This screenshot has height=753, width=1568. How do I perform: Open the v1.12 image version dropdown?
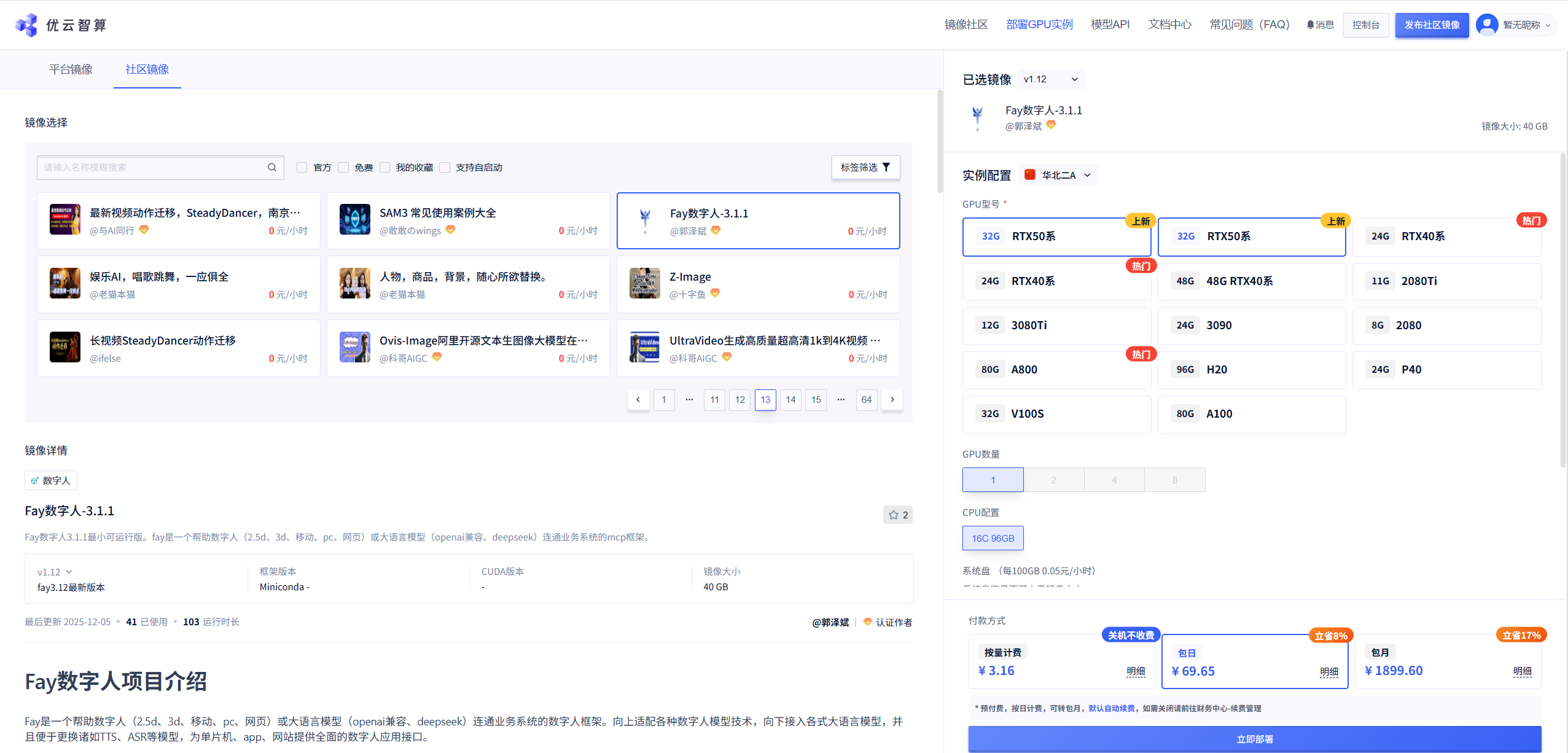pos(1051,79)
